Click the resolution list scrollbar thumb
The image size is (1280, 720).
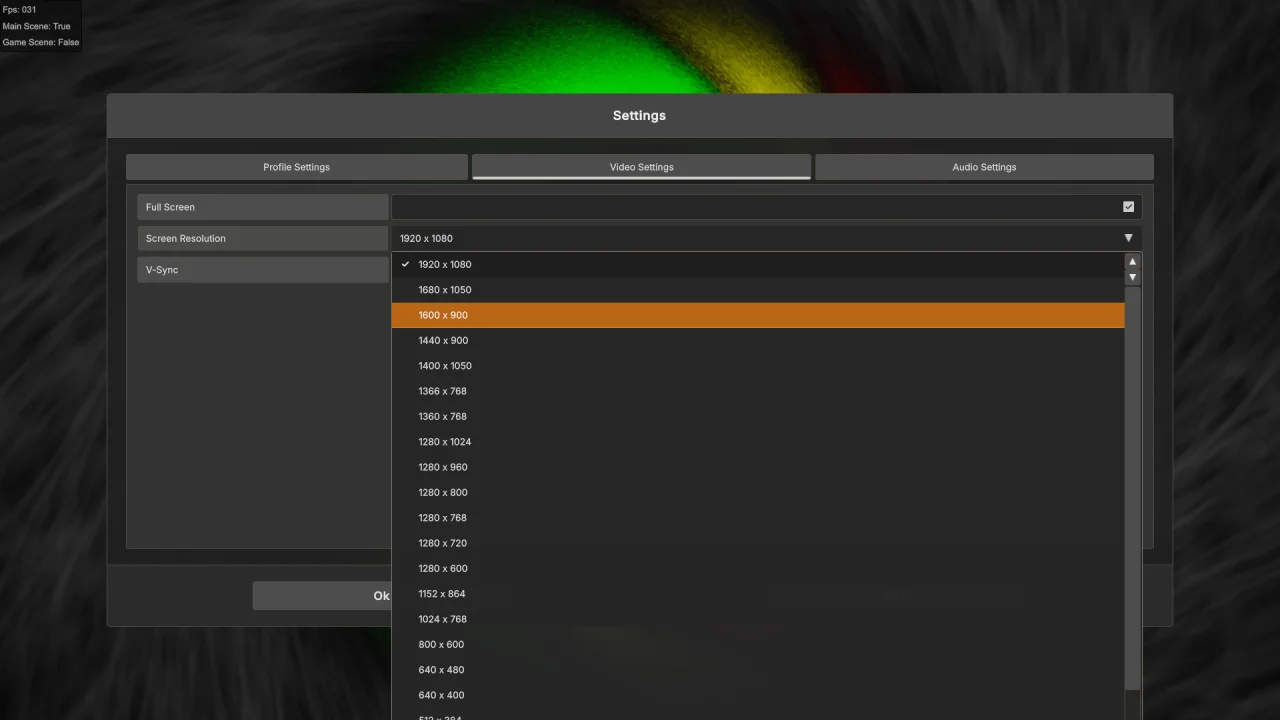click(x=1133, y=488)
